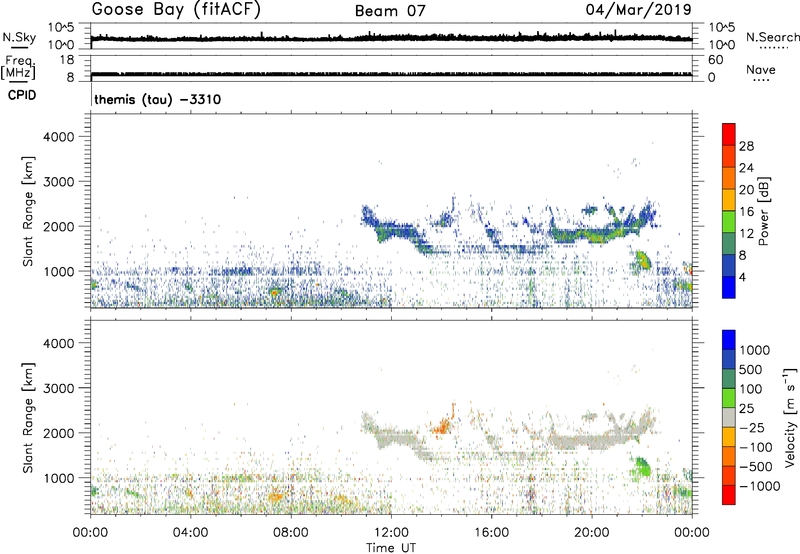The width and height of the screenshot is (800, 554).
Task: Click the "16" label on power colorbar
Action: 746,212
